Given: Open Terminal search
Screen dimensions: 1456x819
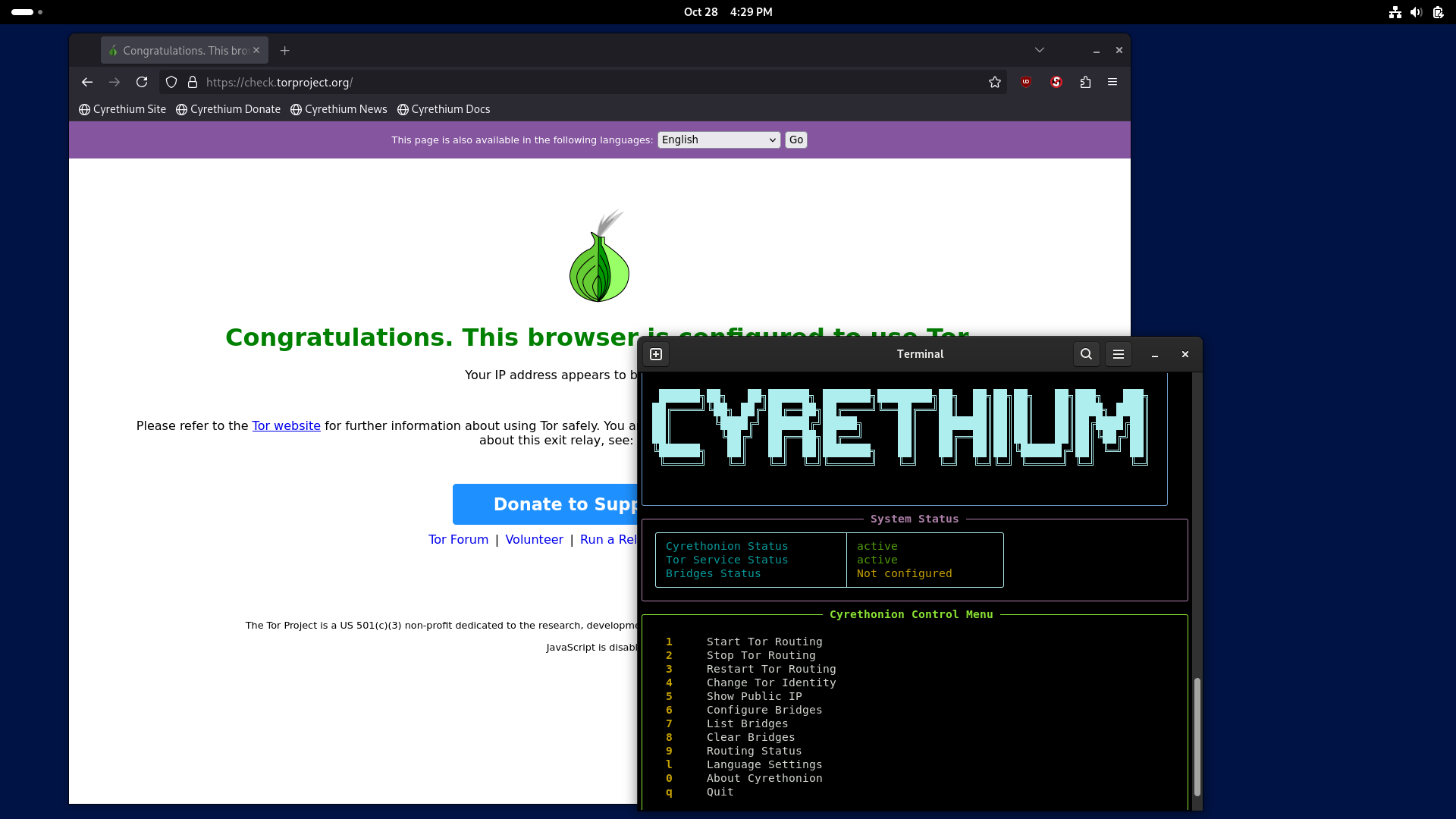Looking at the screenshot, I should click(1087, 353).
